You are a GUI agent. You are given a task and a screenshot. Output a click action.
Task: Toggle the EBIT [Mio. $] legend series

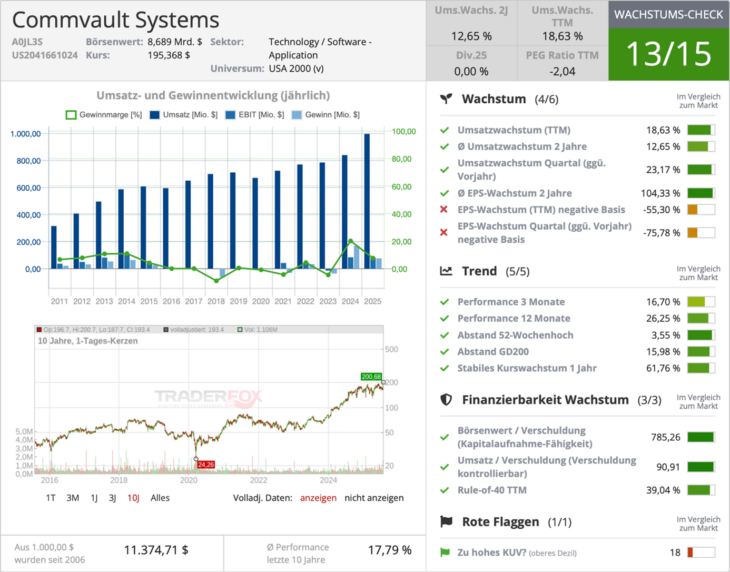(x=255, y=114)
